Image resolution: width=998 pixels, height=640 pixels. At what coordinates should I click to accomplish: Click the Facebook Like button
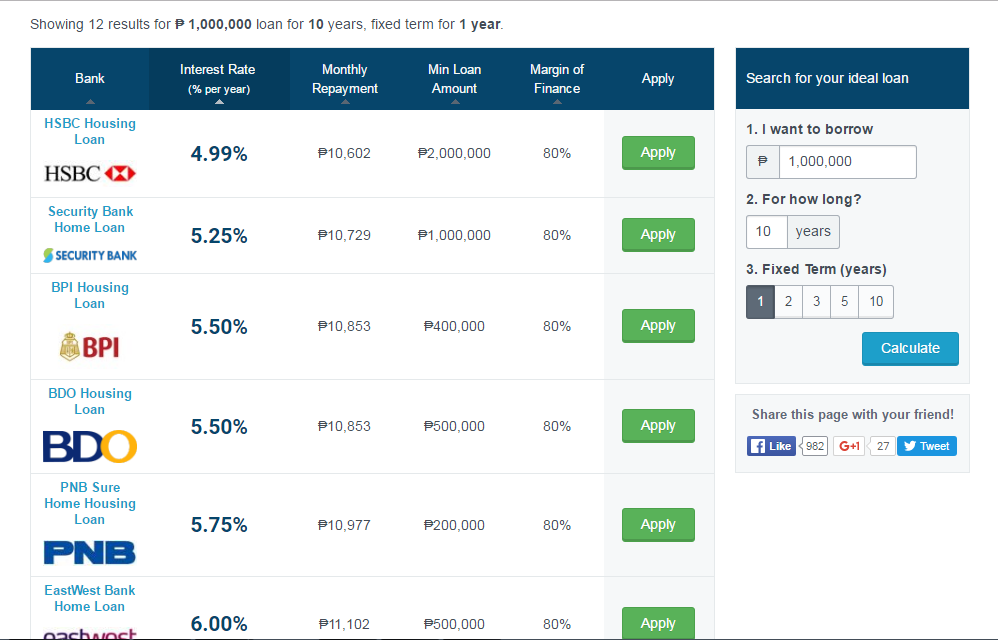pos(771,446)
